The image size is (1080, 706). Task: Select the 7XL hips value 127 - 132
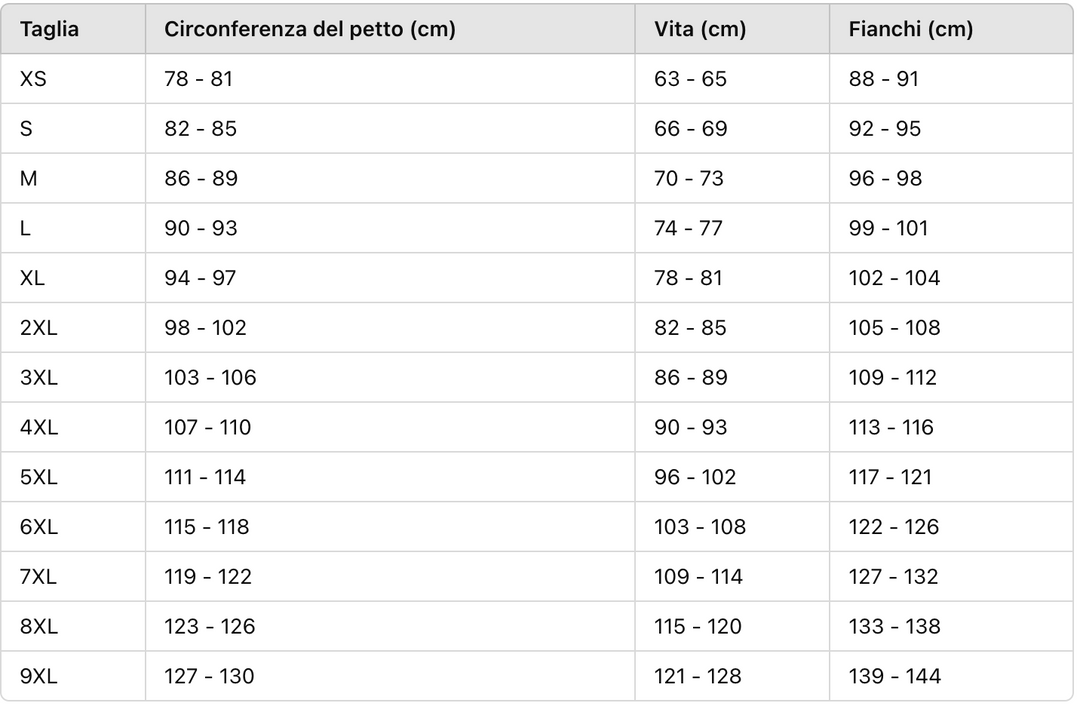tap(893, 577)
